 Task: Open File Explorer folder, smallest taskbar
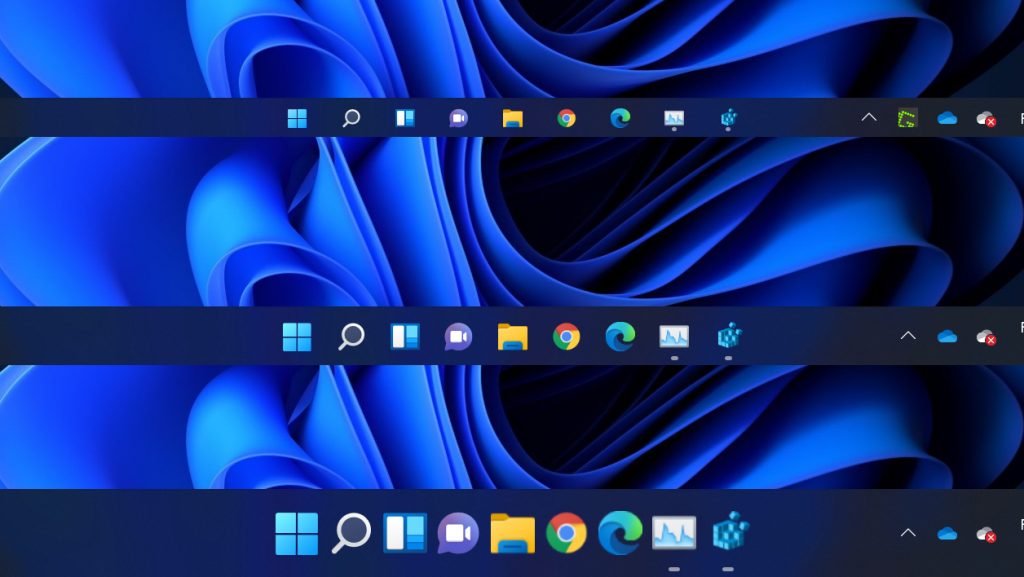pos(512,118)
